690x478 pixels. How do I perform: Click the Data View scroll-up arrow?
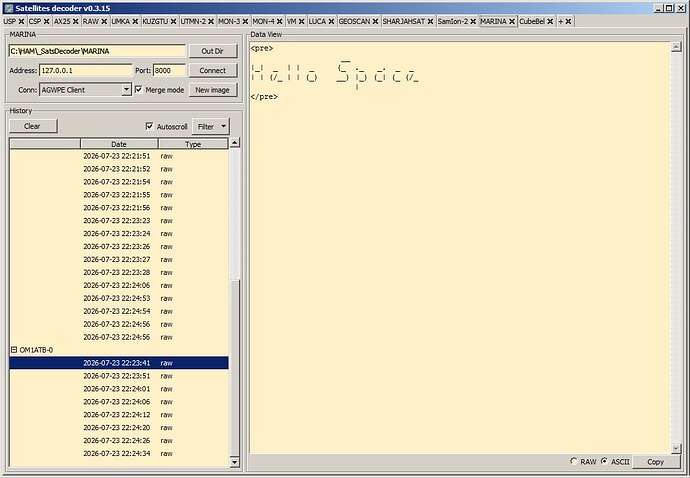click(x=676, y=47)
